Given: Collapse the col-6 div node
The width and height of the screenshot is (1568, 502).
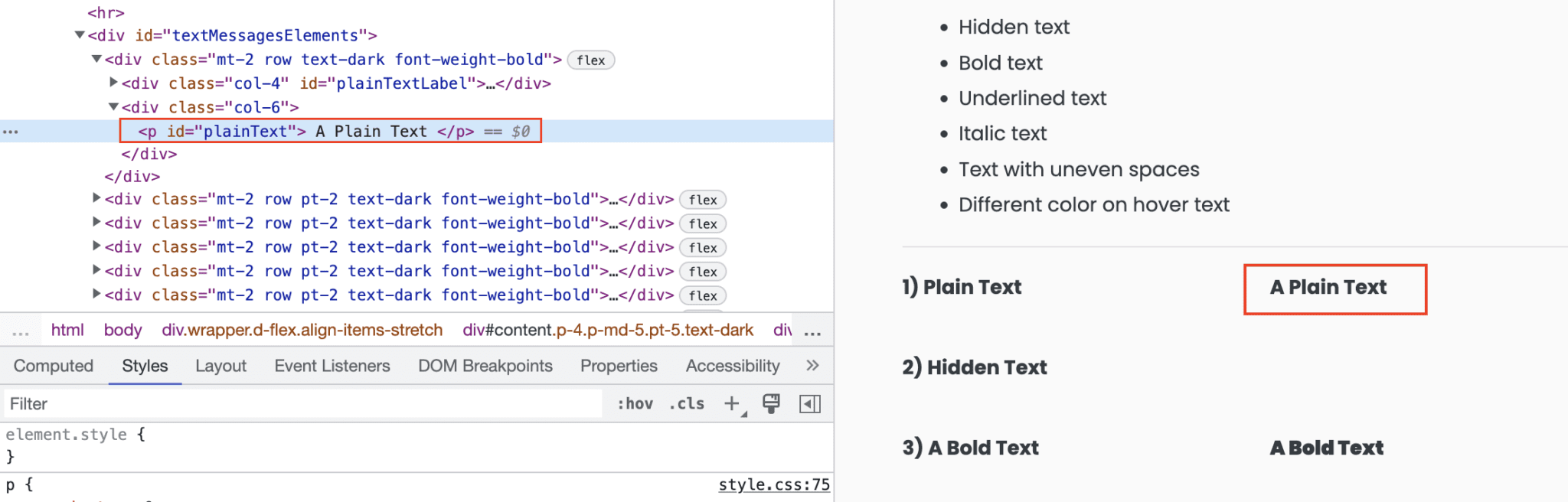Looking at the screenshot, I should point(113,107).
